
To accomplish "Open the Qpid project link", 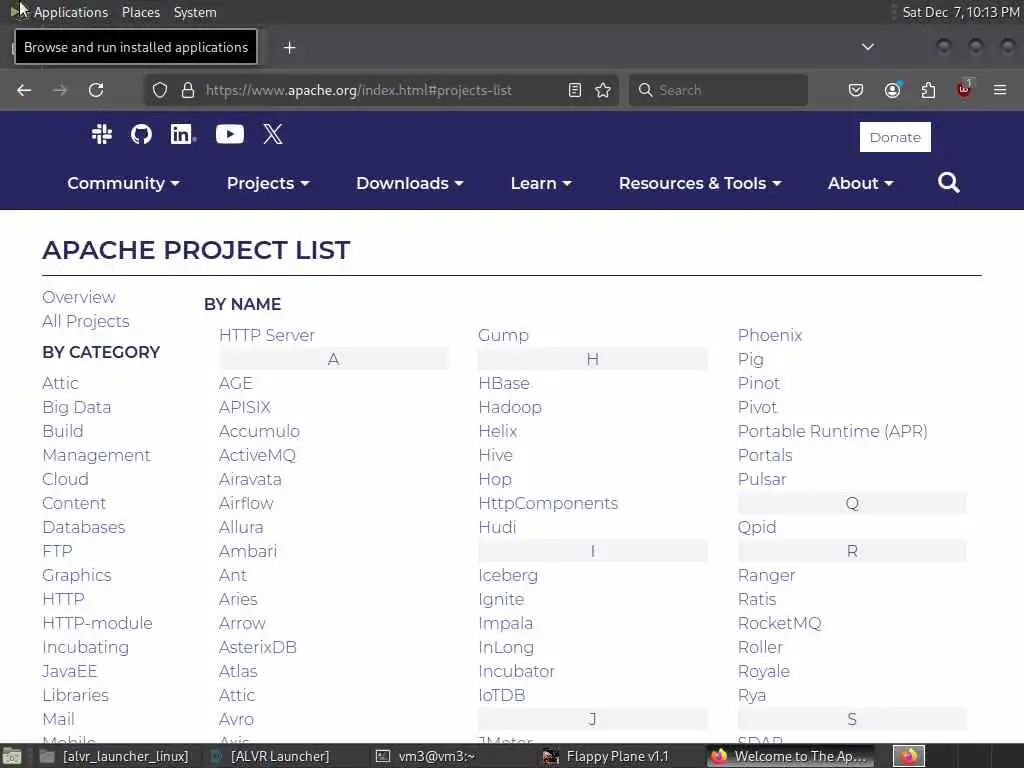I will pyautogui.click(x=757, y=528).
